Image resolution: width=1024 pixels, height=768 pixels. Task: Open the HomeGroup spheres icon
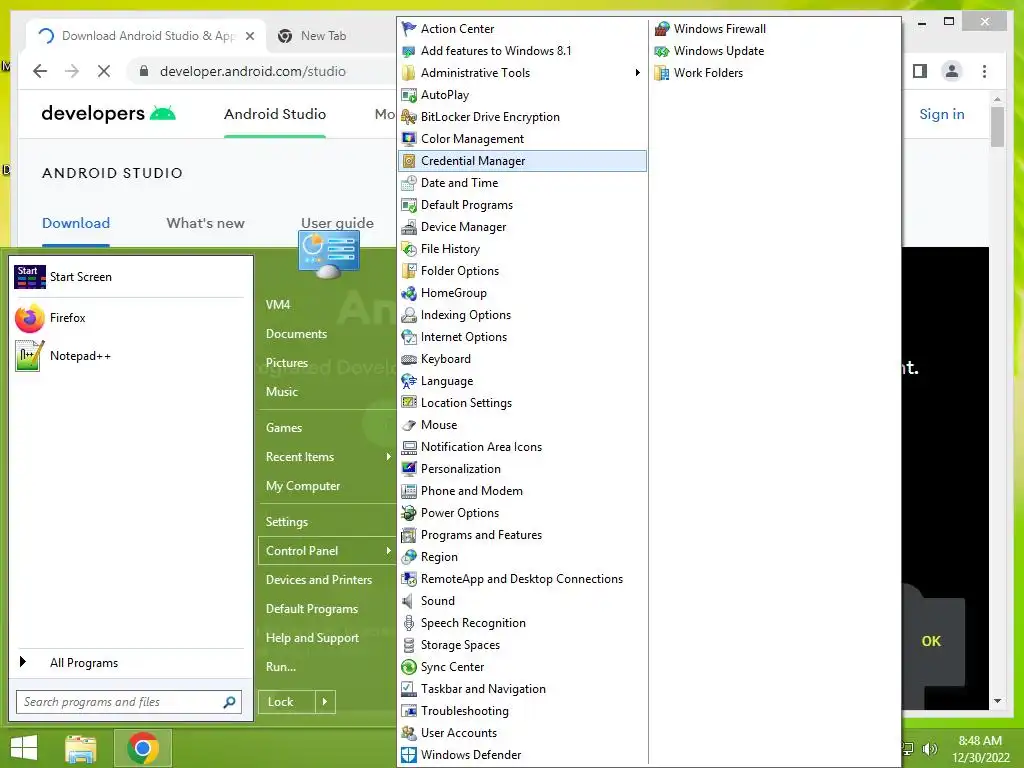click(x=409, y=293)
